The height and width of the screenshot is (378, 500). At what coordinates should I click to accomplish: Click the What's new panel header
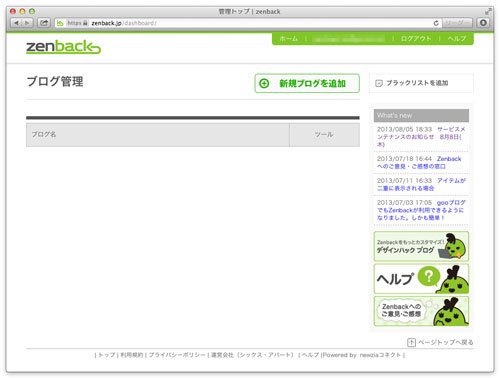[x=421, y=116]
